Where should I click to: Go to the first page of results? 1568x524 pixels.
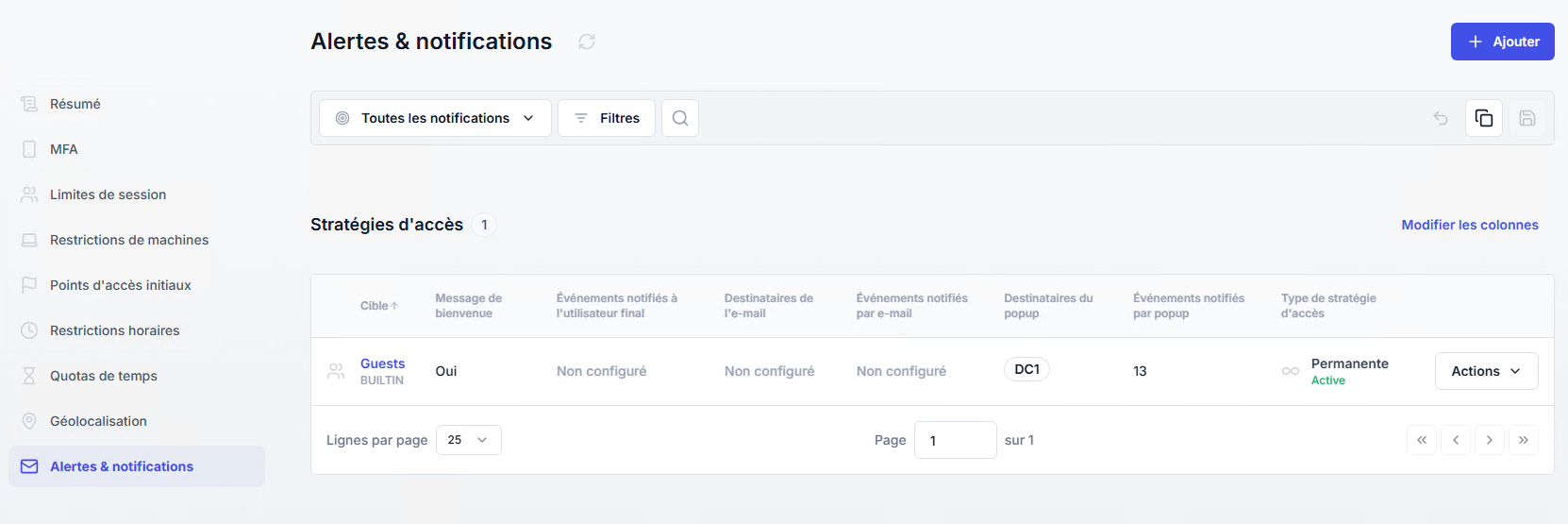1422,440
